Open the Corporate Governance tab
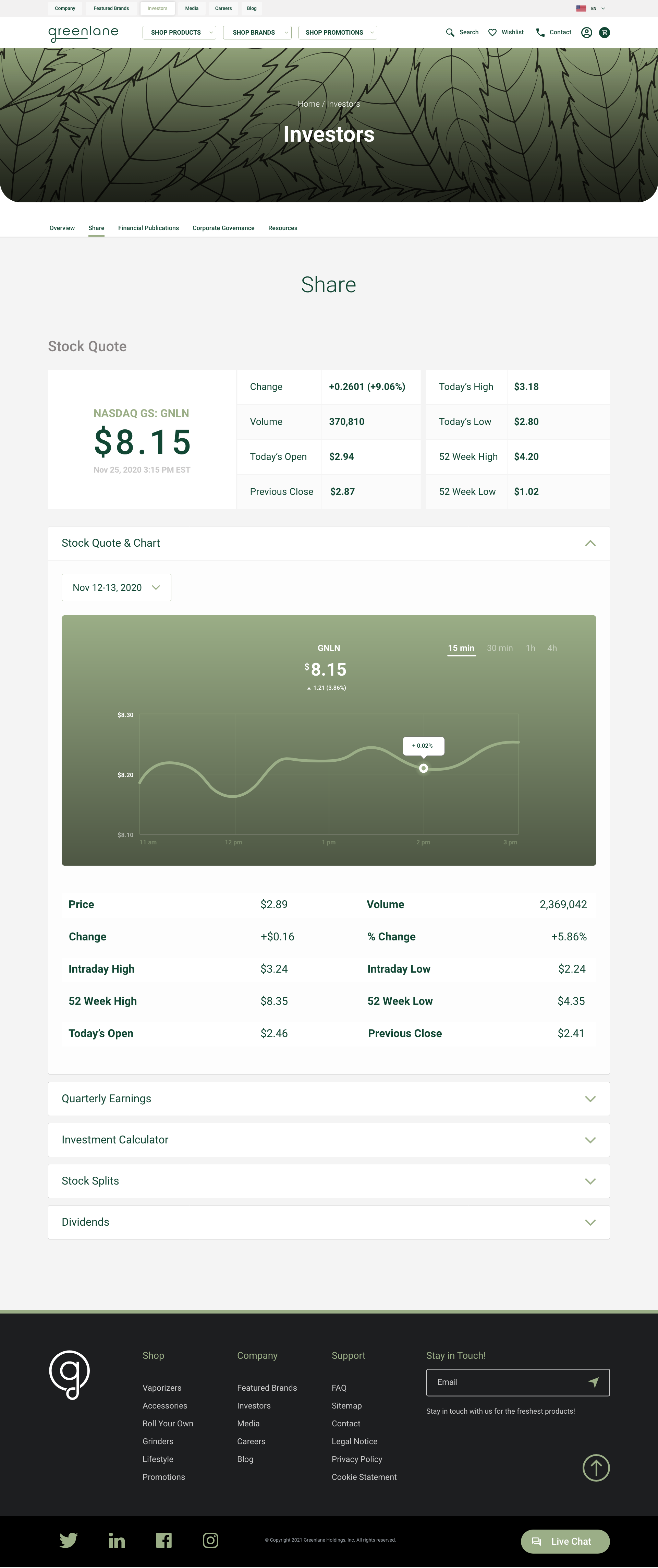 pyautogui.click(x=223, y=228)
